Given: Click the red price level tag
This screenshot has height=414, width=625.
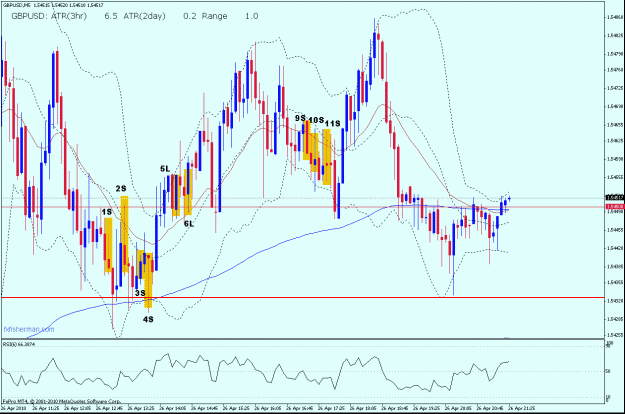Looking at the screenshot, I should (x=614, y=207).
